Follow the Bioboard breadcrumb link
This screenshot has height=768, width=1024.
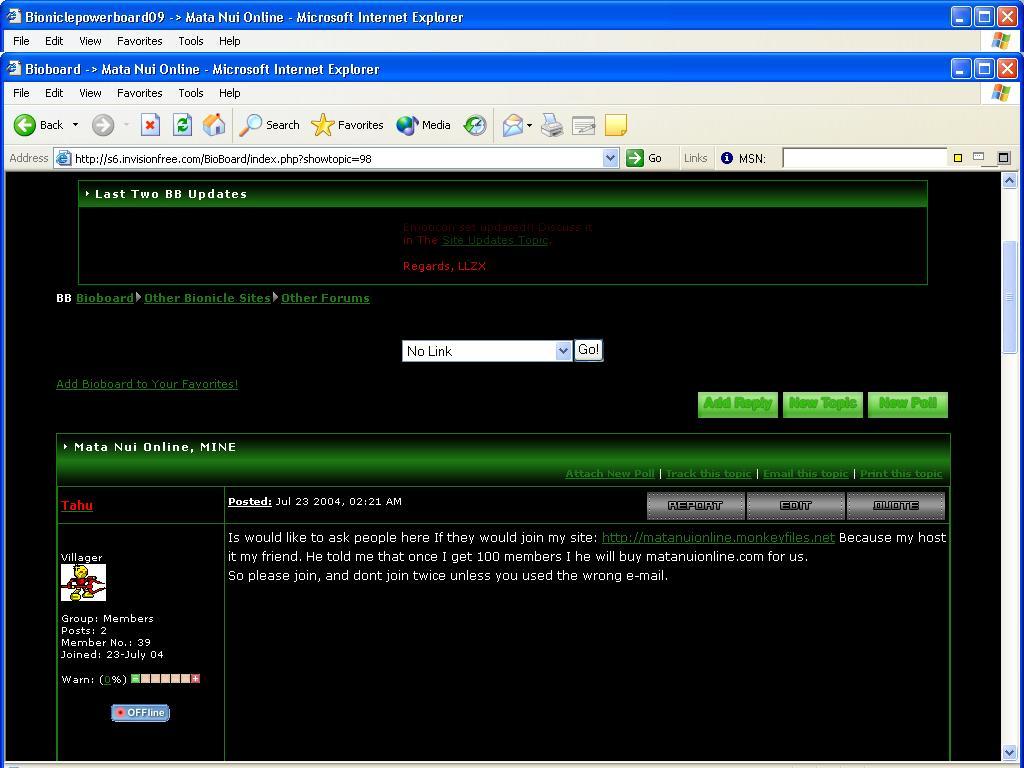(x=104, y=298)
